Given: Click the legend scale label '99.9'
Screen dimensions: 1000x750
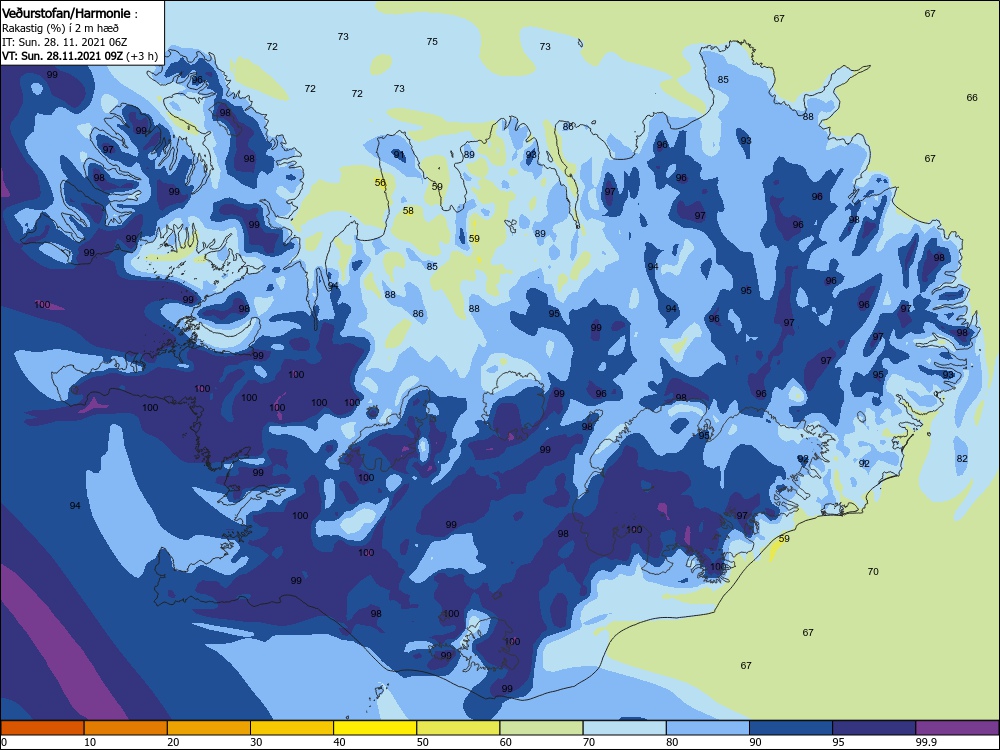Looking at the screenshot, I should point(926,742).
